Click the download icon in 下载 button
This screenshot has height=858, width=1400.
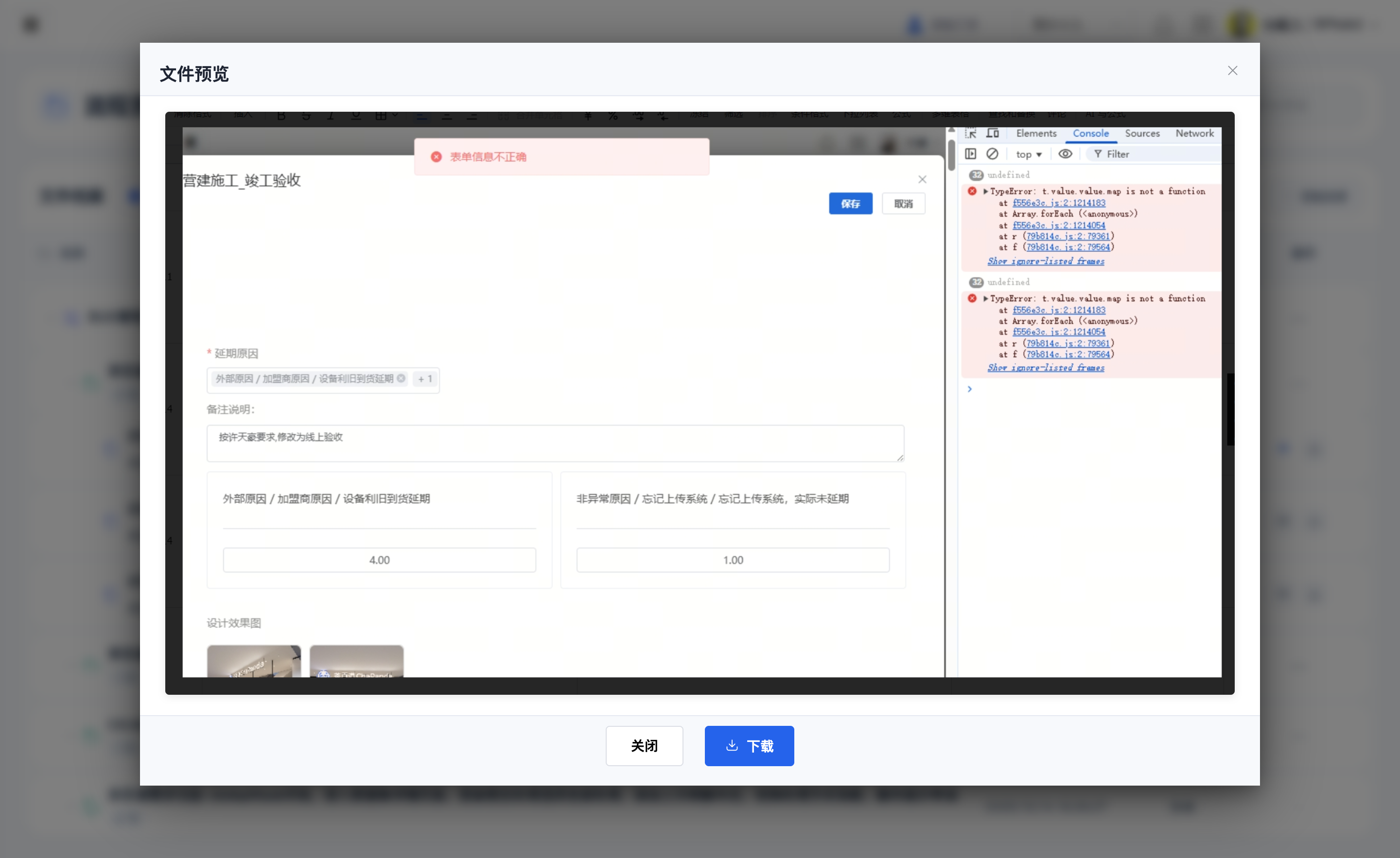[732, 745]
